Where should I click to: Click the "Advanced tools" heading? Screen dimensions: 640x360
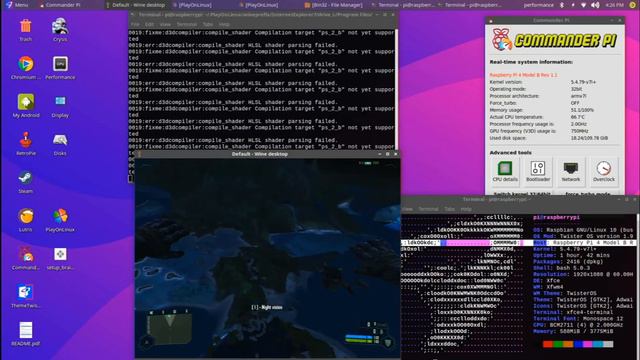510,152
